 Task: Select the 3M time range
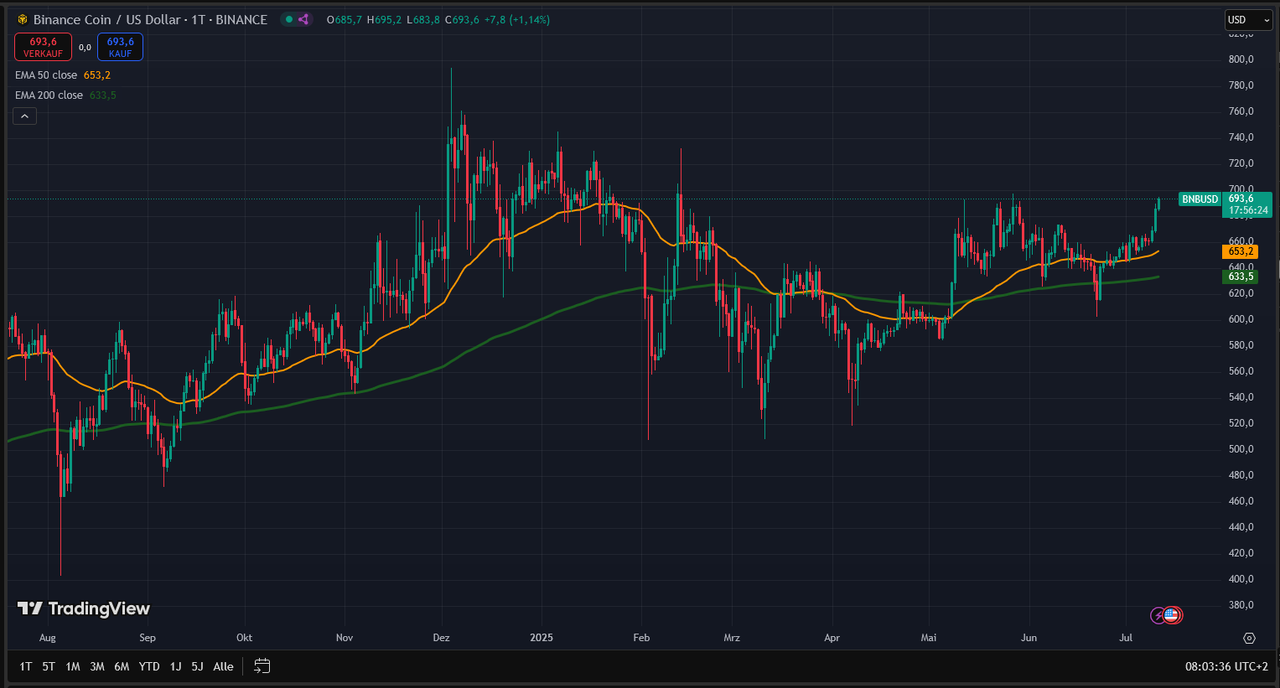point(97,666)
